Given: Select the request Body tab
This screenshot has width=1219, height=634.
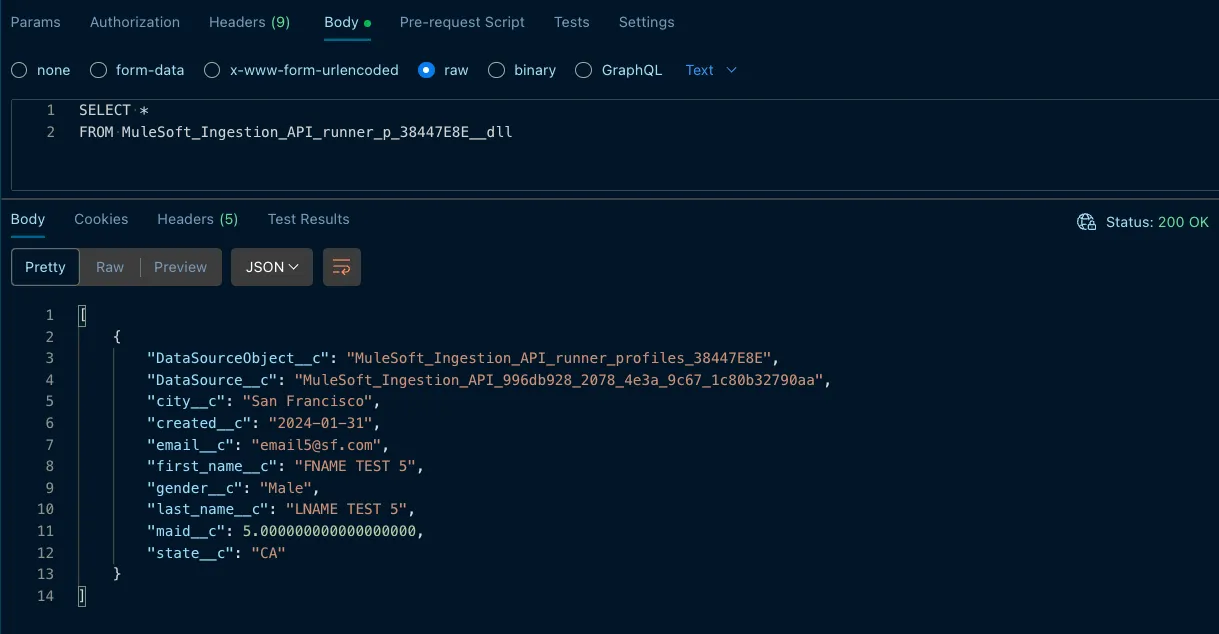Looking at the screenshot, I should (348, 22).
